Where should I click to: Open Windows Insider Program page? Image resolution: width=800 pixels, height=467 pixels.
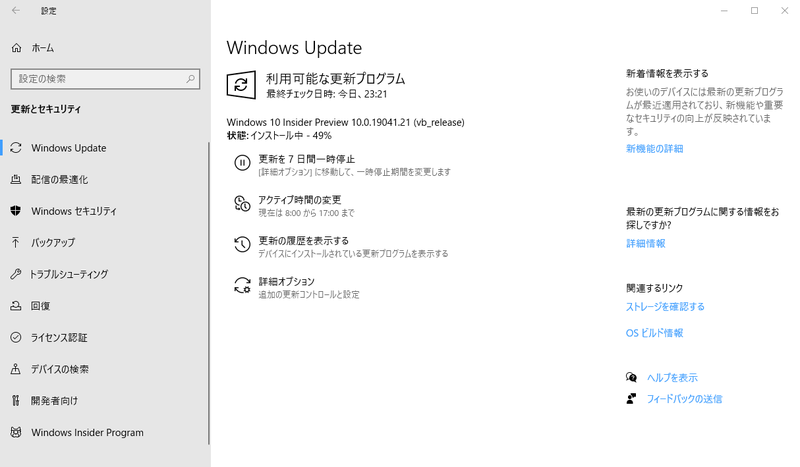click(x=87, y=432)
